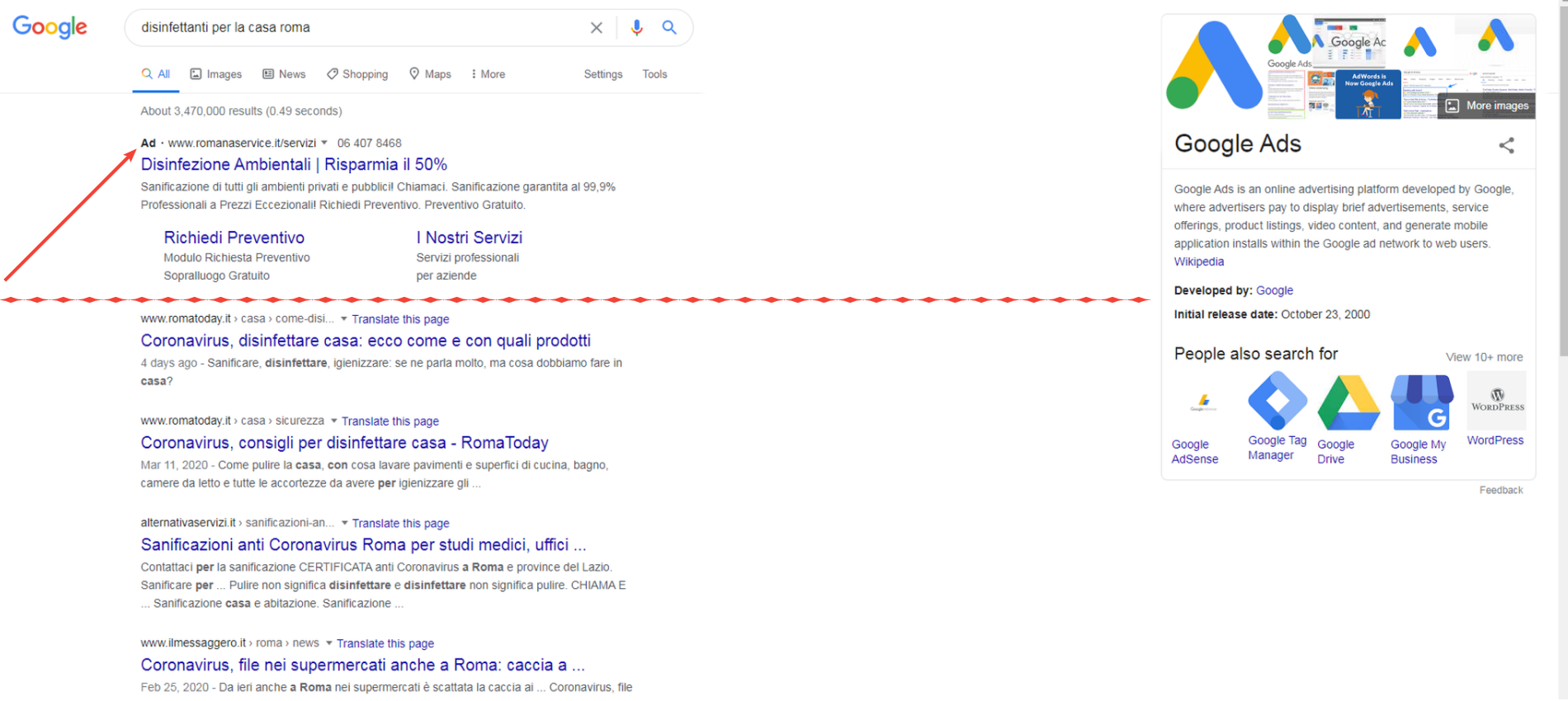Screen dimensions: 1568x701
Task: Select the All tab
Action: click(156, 74)
